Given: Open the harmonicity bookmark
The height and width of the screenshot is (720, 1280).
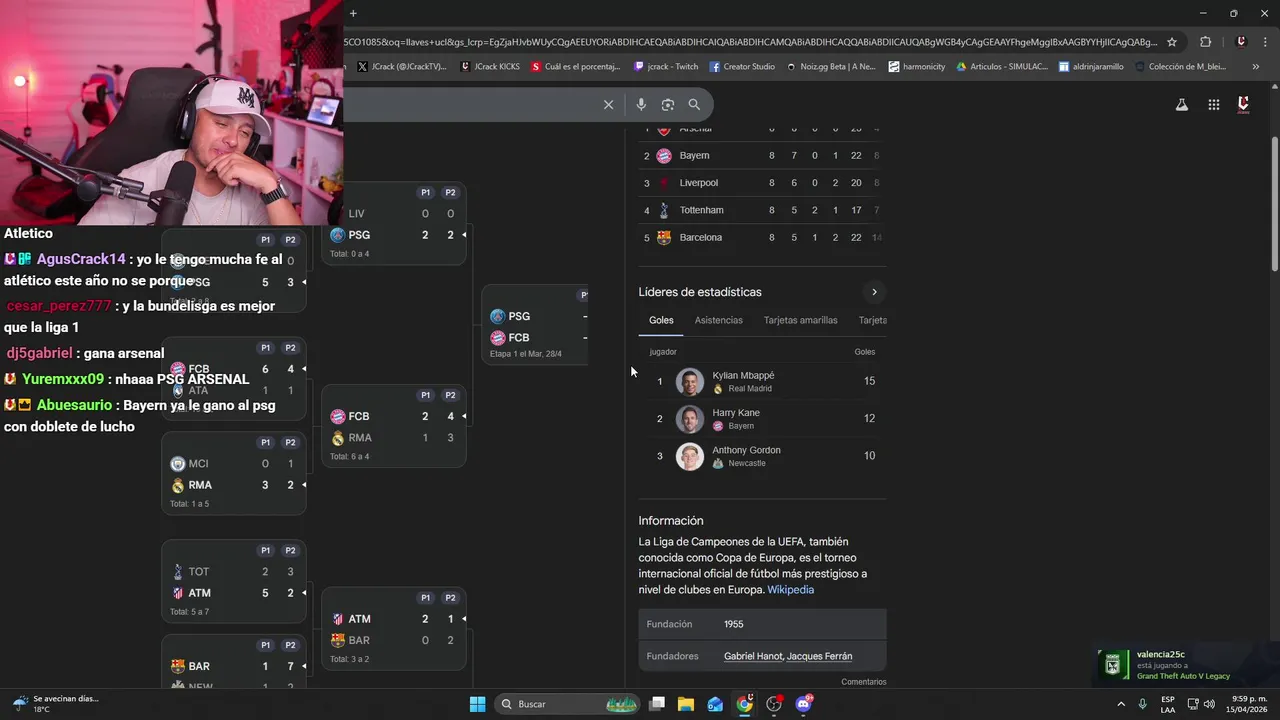Looking at the screenshot, I should 916,67.
